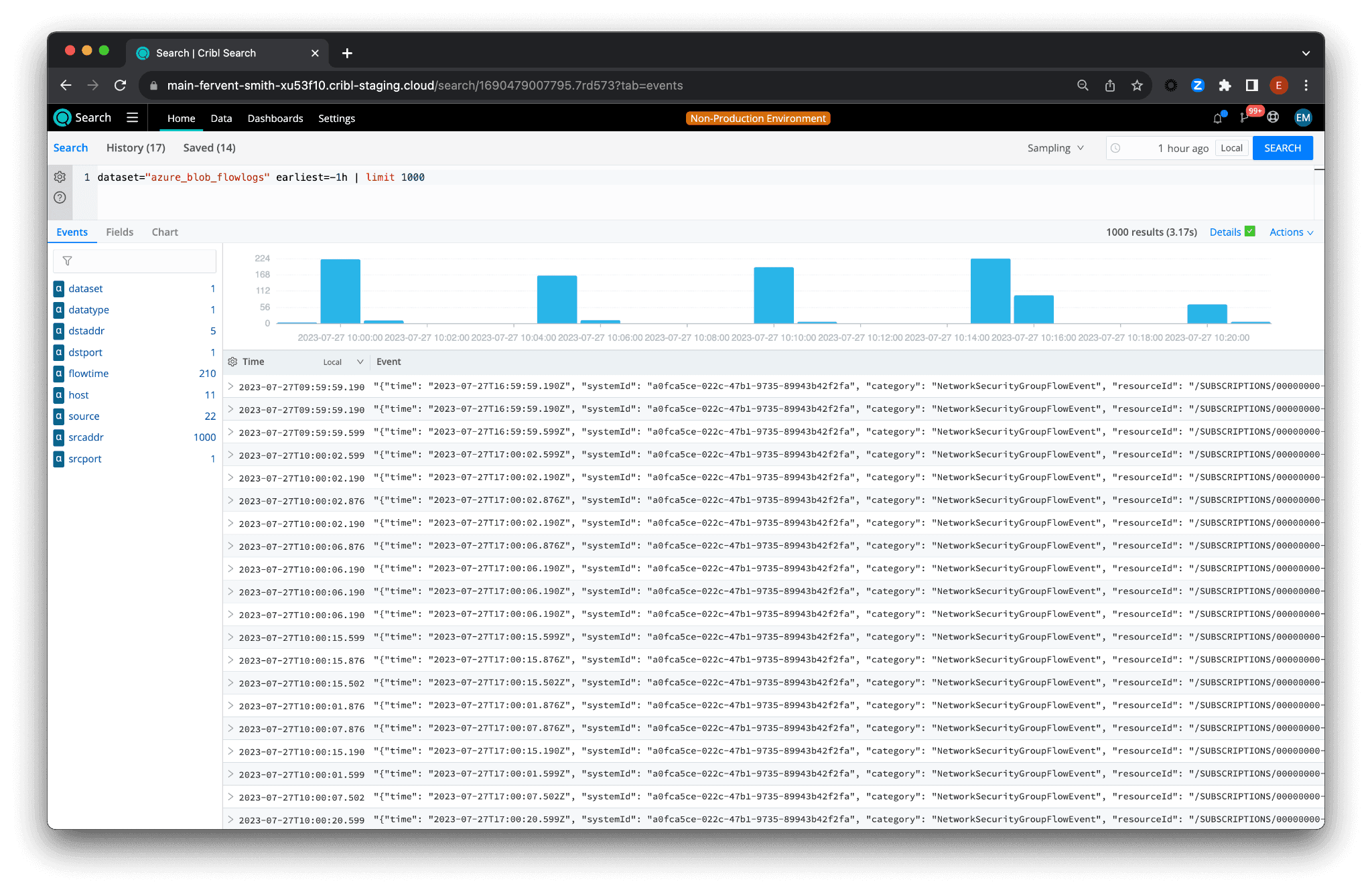Click the clock icon in time range picker
This screenshot has height=892, width=1372.
(x=1115, y=148)
